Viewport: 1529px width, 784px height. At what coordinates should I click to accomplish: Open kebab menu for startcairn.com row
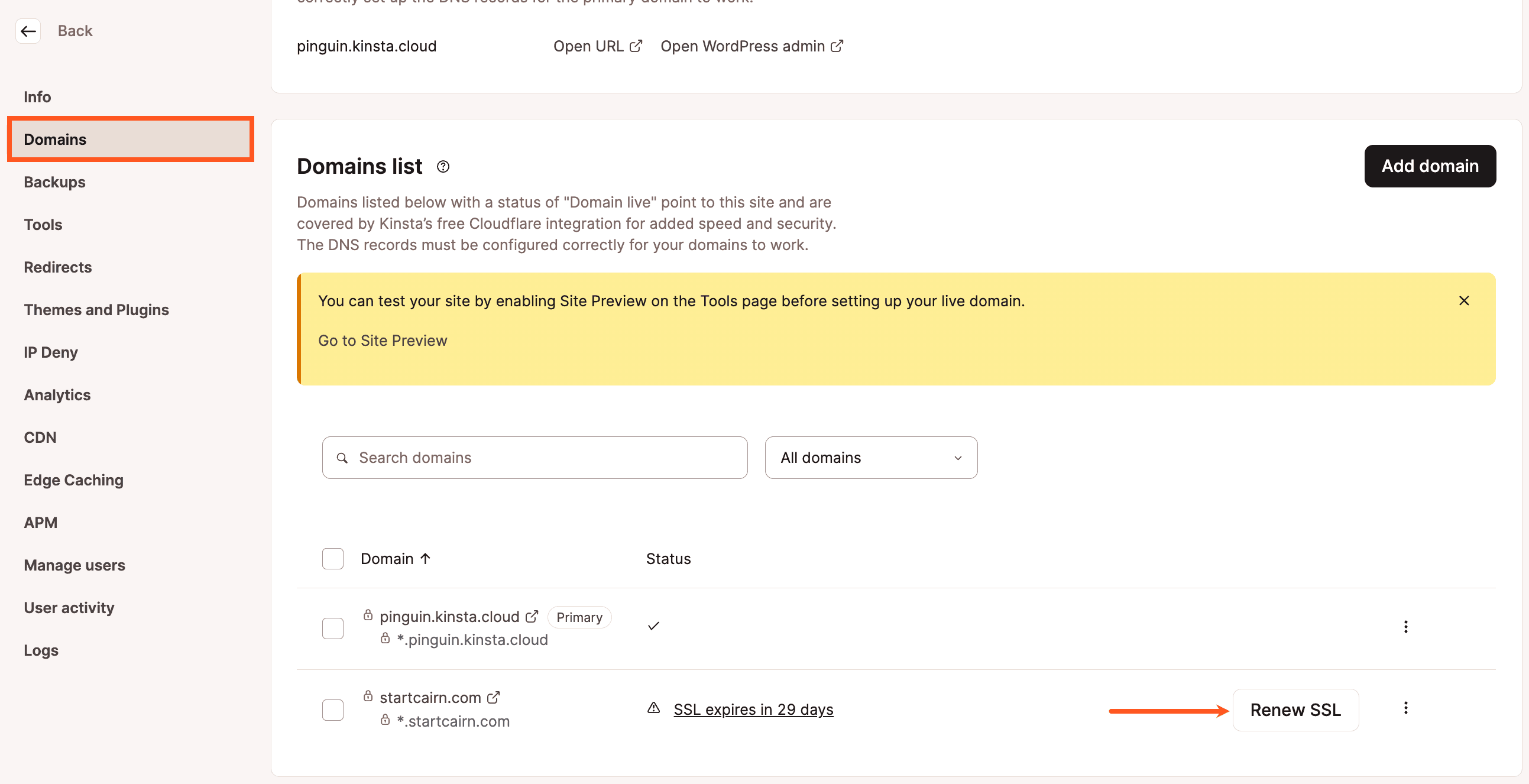point(1405,708)
